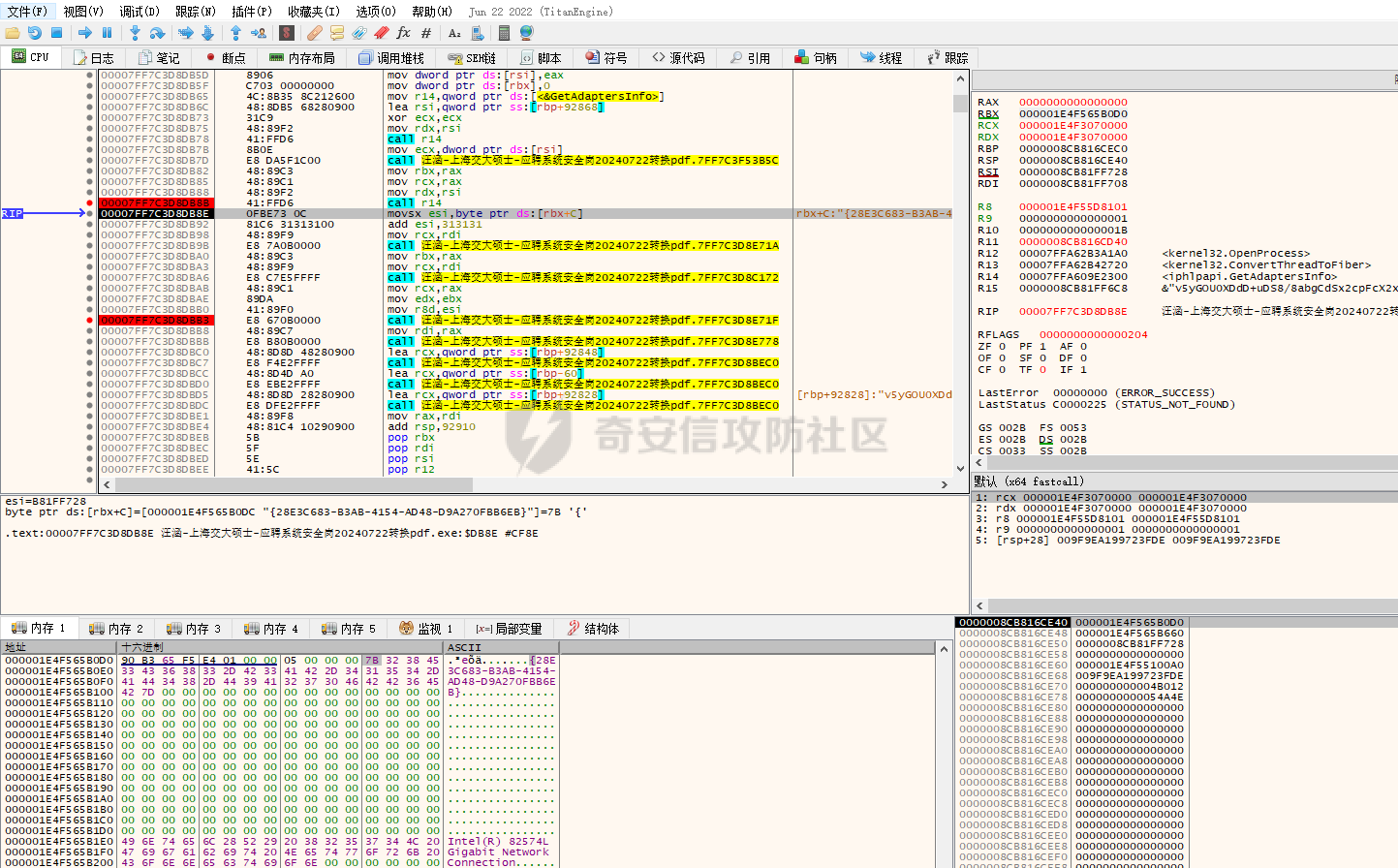This screenshot has width=1398, height=868.
Task: Click the 地址 column header in dump
Action: tap(58, 647)
